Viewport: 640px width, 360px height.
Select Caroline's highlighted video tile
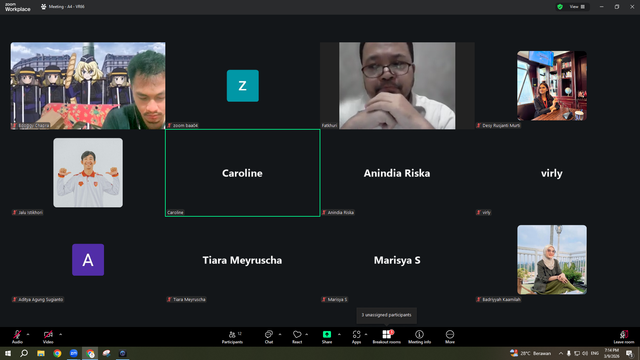242,173
